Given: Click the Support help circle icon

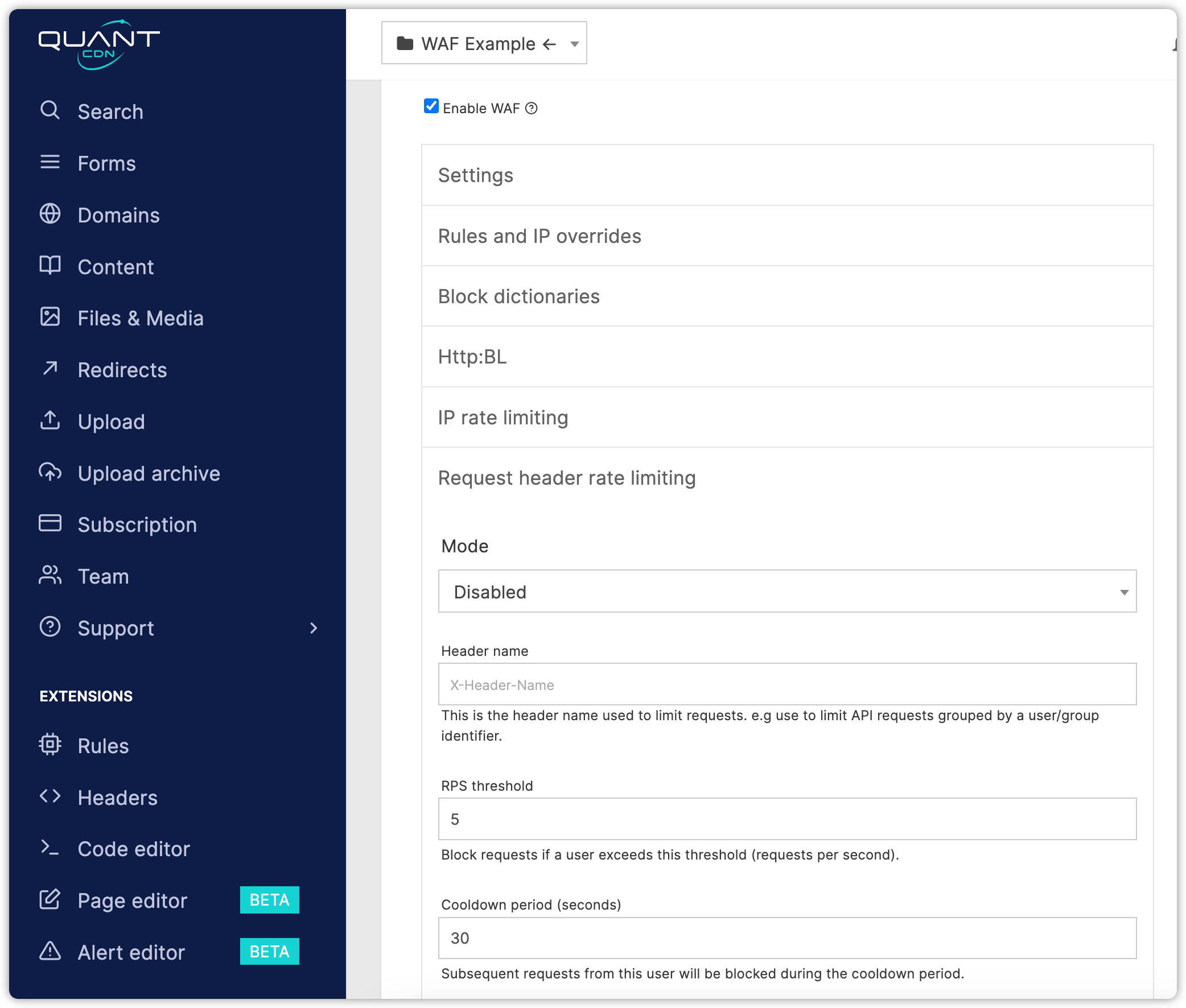Looking at the screenshot, I should pyautogui.click(x=49, y=628).
